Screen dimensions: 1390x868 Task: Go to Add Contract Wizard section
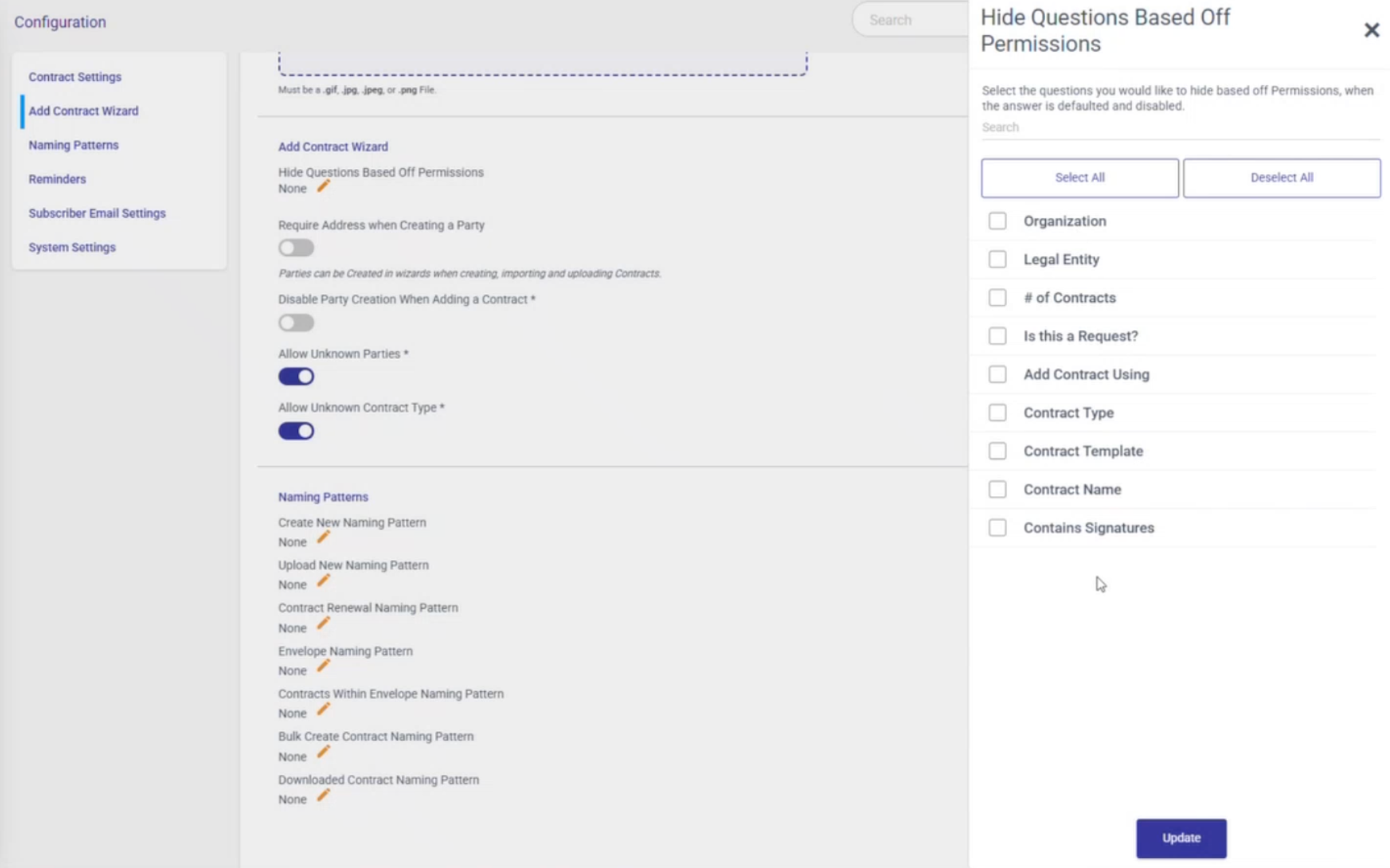pos(83,111)
